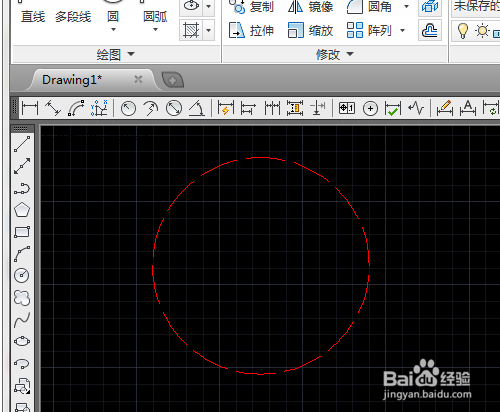The height and width of the screenshot is (412, 500).
Task: Open the 圆角 (Fillet) dropdown arrow
Action: [406, 6]
